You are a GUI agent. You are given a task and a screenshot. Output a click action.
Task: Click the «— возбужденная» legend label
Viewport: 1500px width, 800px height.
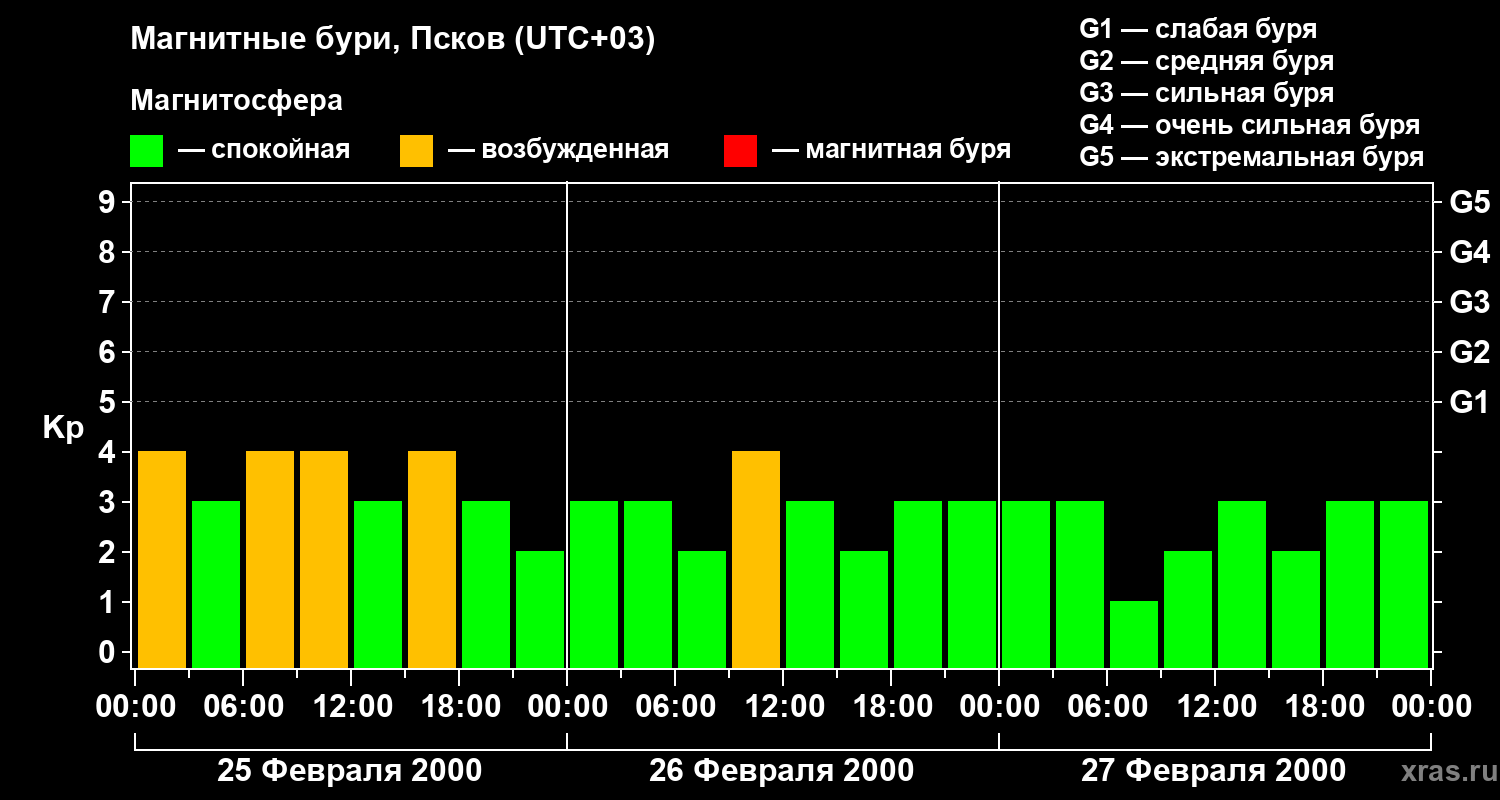[x=558, y=150]
